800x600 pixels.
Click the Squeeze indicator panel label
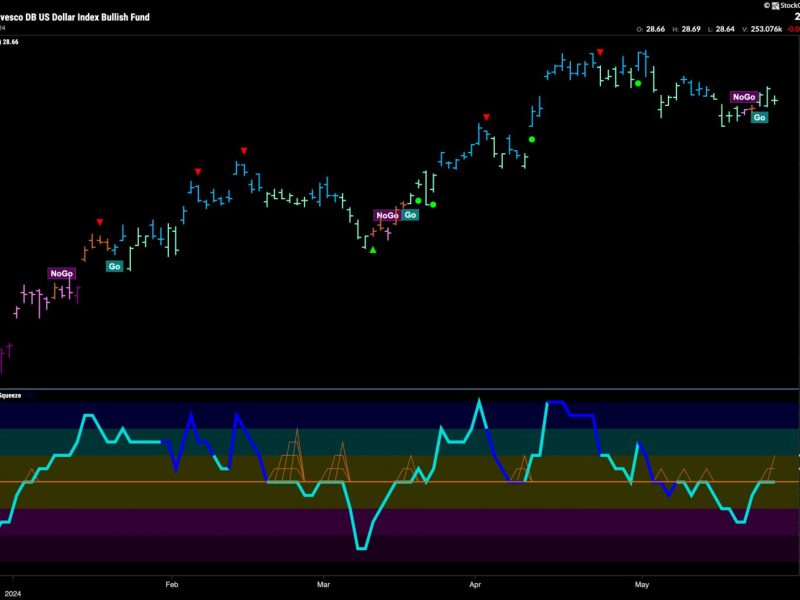point(10,395)
